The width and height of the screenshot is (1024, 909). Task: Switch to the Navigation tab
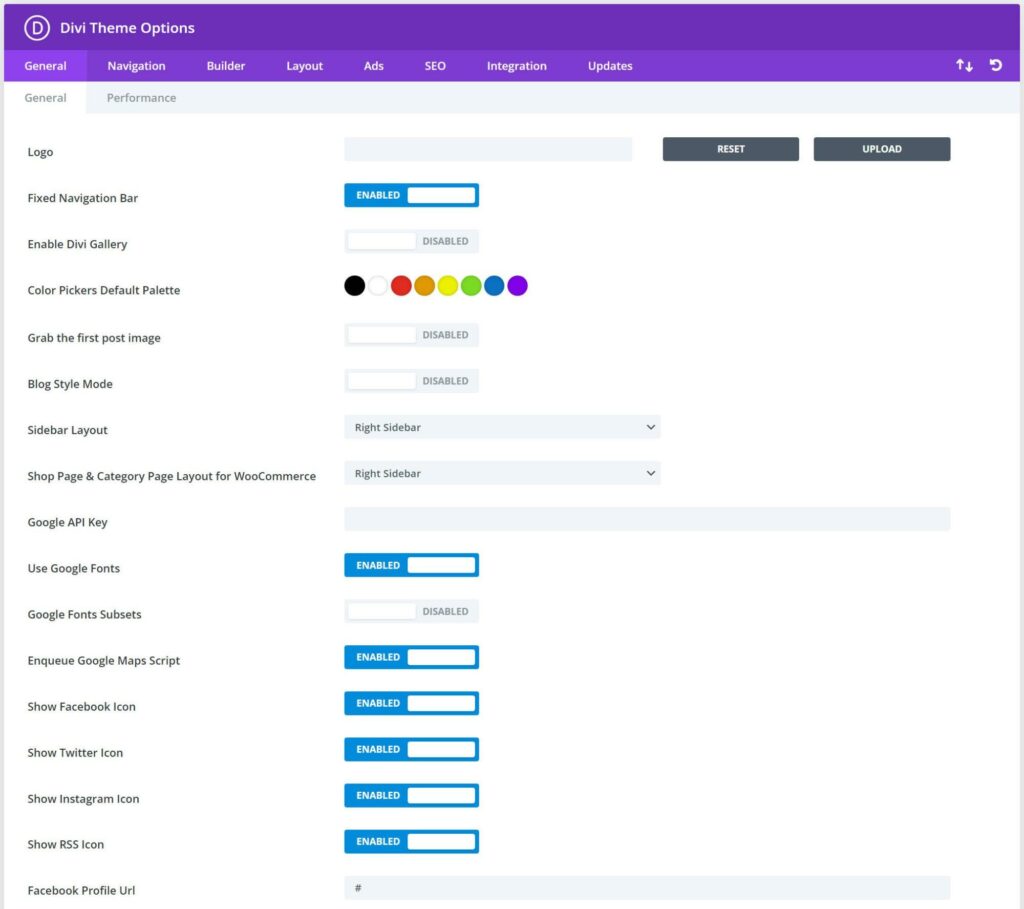(136, 66)
